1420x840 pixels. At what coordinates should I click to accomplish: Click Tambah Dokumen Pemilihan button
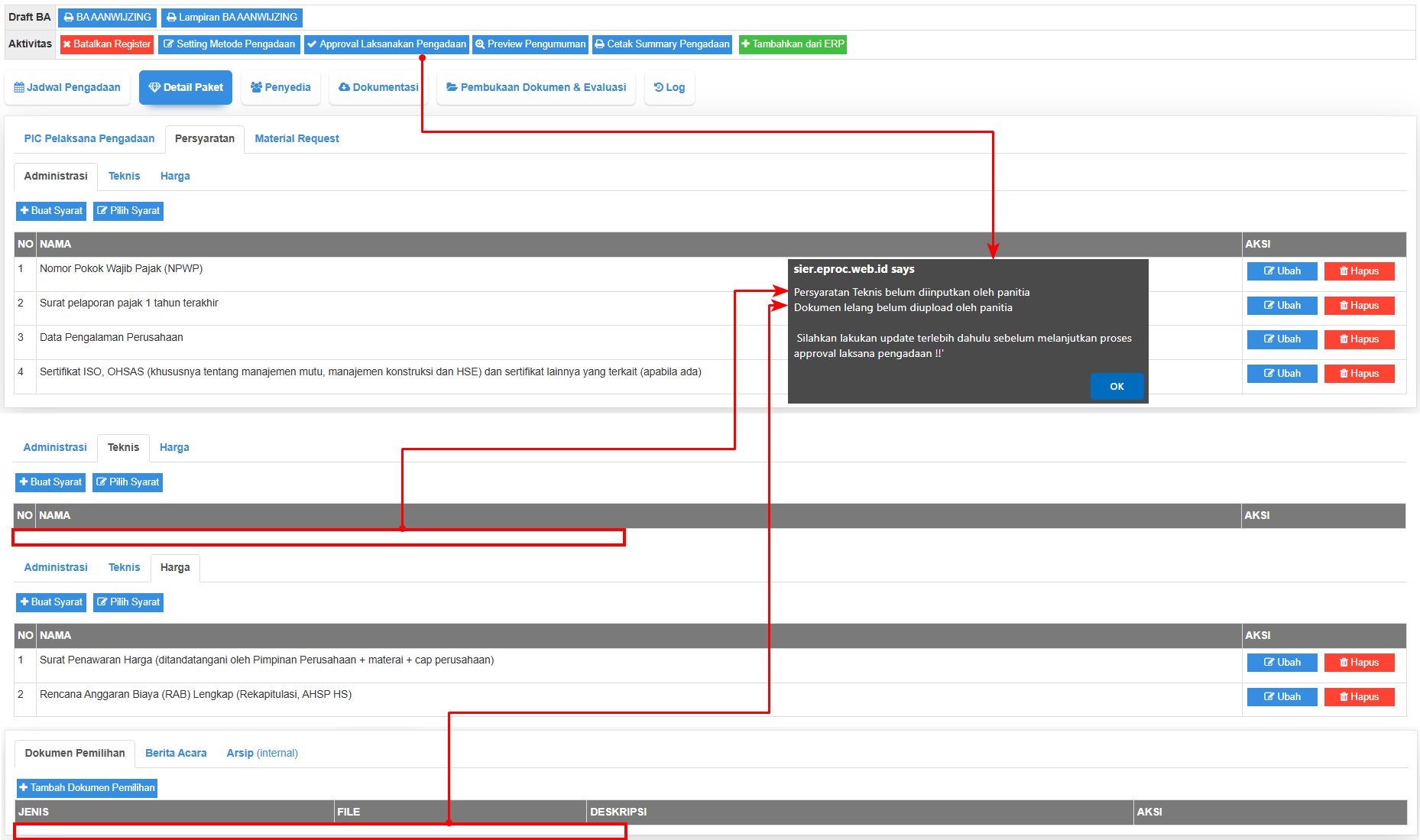(87, 788)
